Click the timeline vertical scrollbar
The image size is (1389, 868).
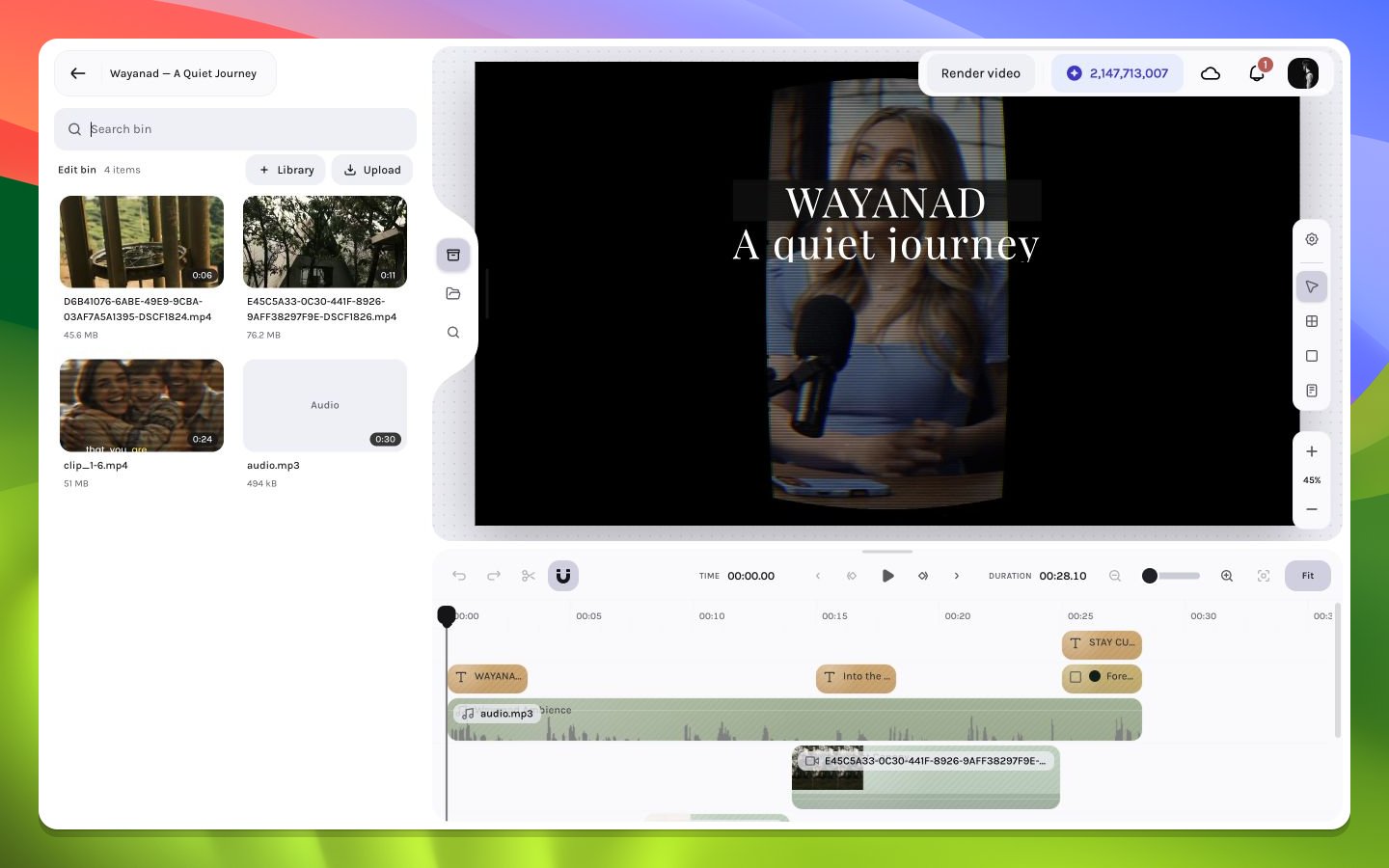click(x=1337, y=670)
